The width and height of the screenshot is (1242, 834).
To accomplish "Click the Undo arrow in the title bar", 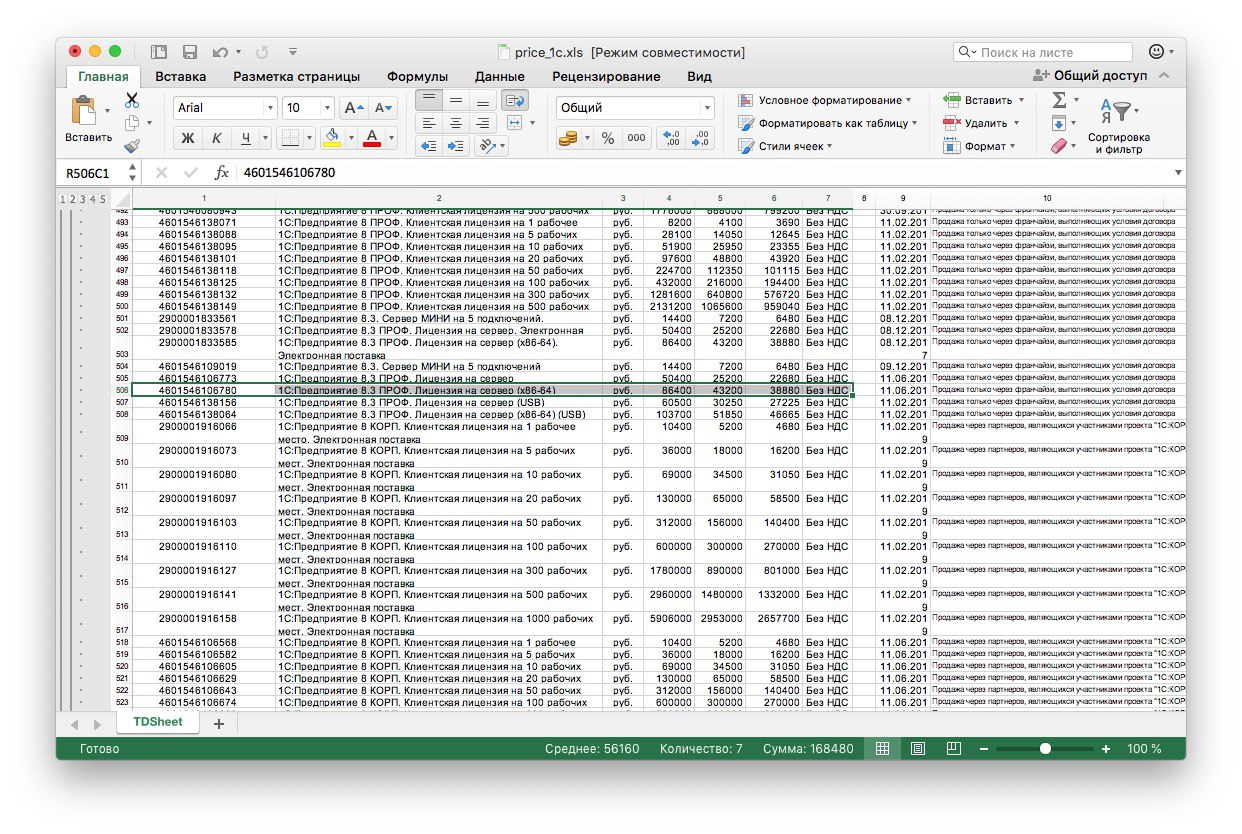I will (x=220, y=52).
